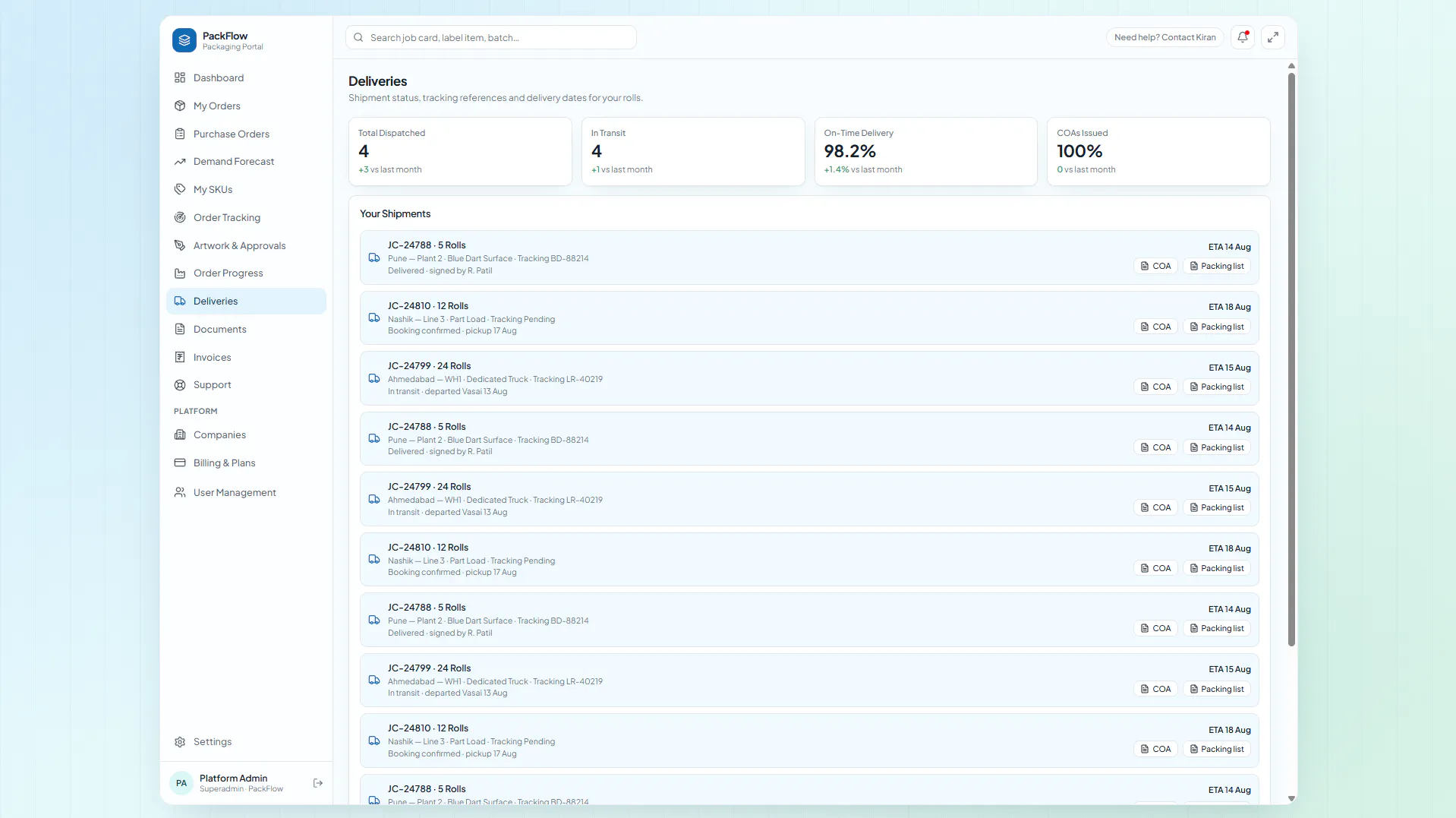The height and width of the screenshot is (818, 1456).
Task: Open Companies page
Action: point(246,434)
